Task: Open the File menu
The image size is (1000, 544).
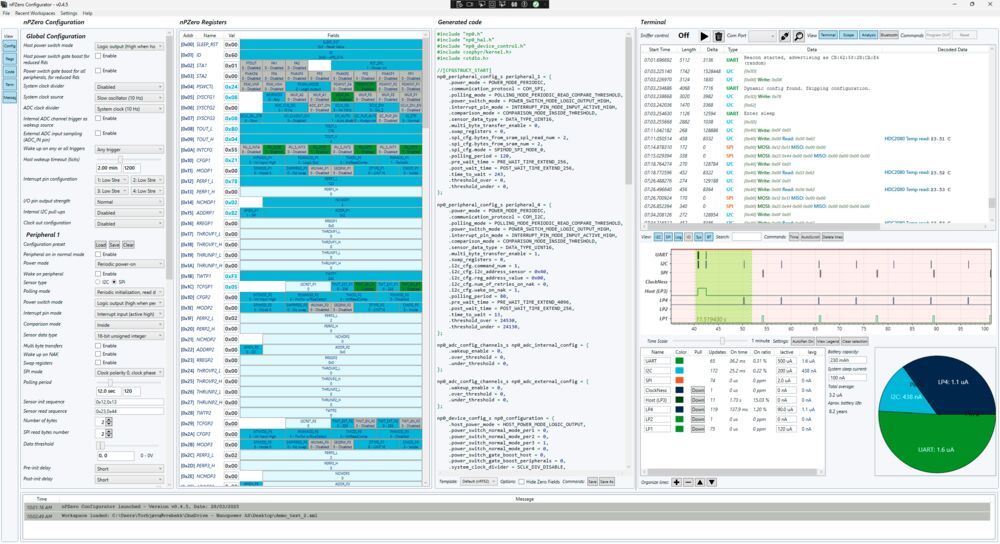Action: point(6,13)
